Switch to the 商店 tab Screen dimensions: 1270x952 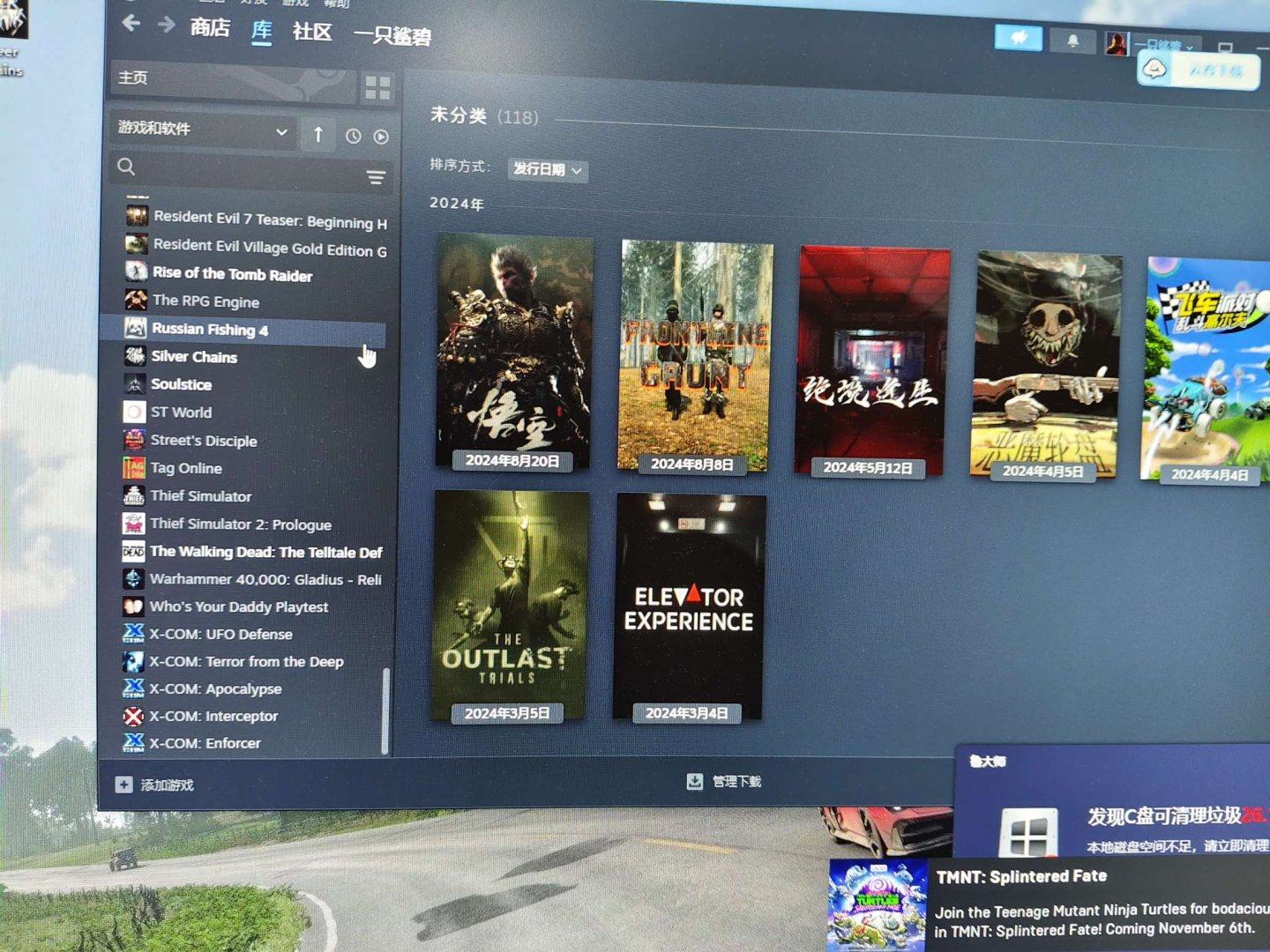pos(210,27)
